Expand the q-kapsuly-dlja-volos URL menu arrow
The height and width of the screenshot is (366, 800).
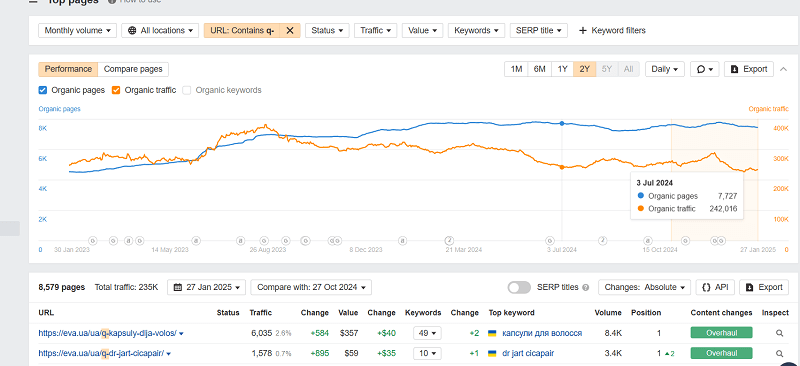click(181, 334)
